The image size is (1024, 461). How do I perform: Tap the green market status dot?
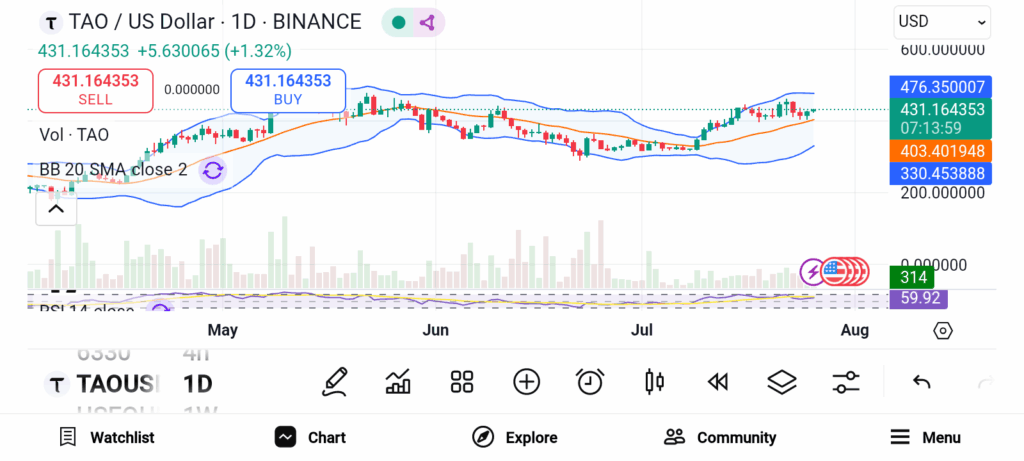coord(398,23)
